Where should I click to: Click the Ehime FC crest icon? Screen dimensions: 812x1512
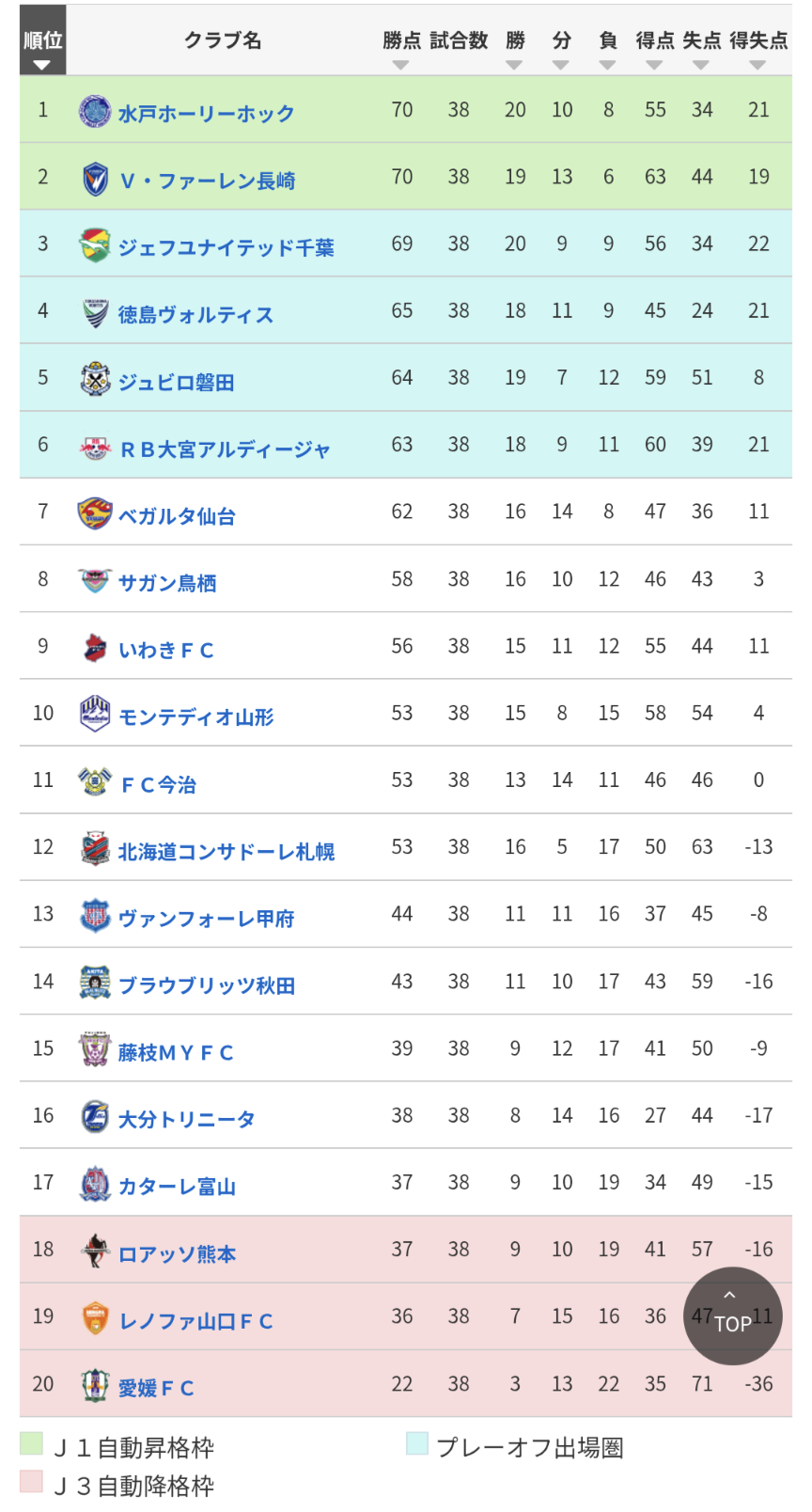95,1385
